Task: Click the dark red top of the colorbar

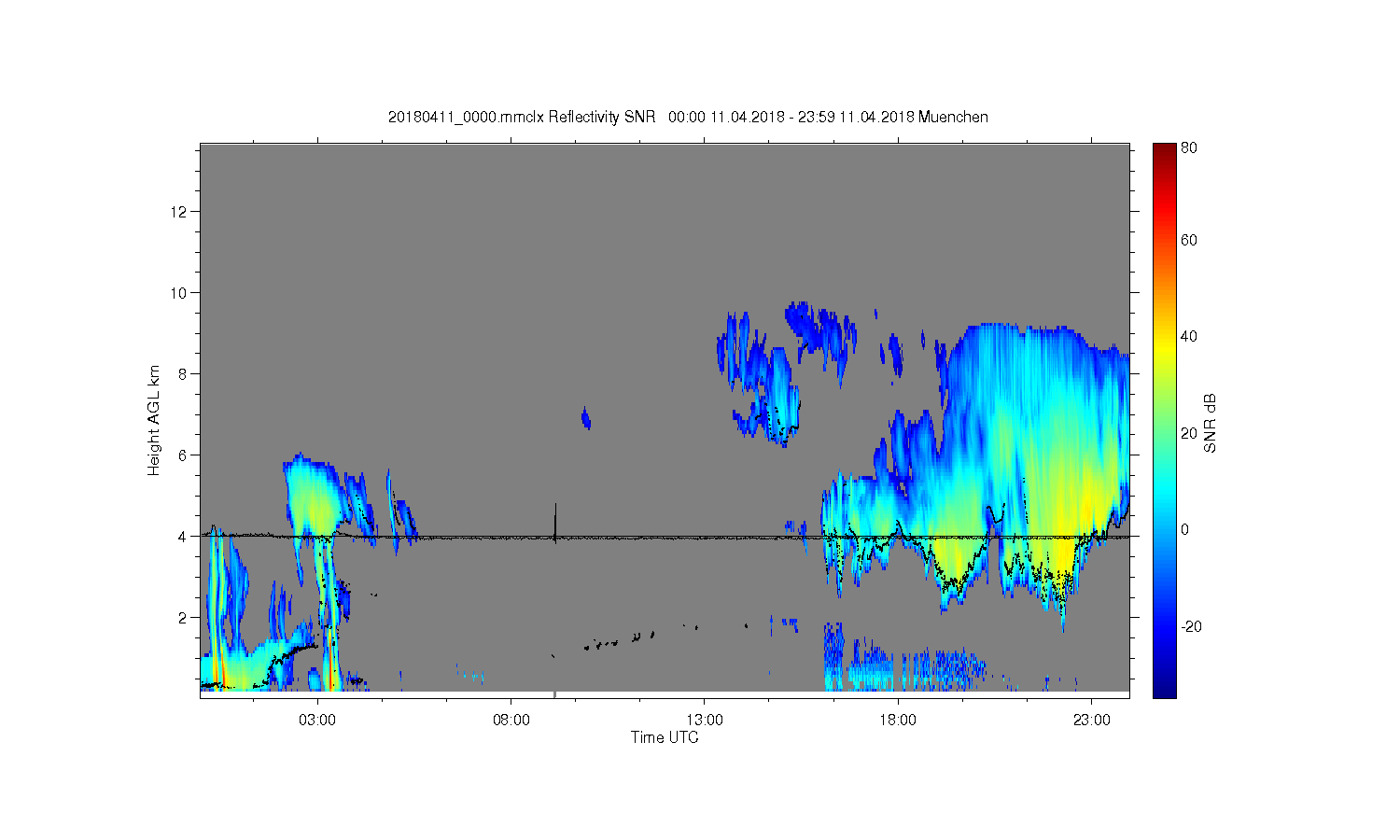Action: [1164, 152]
